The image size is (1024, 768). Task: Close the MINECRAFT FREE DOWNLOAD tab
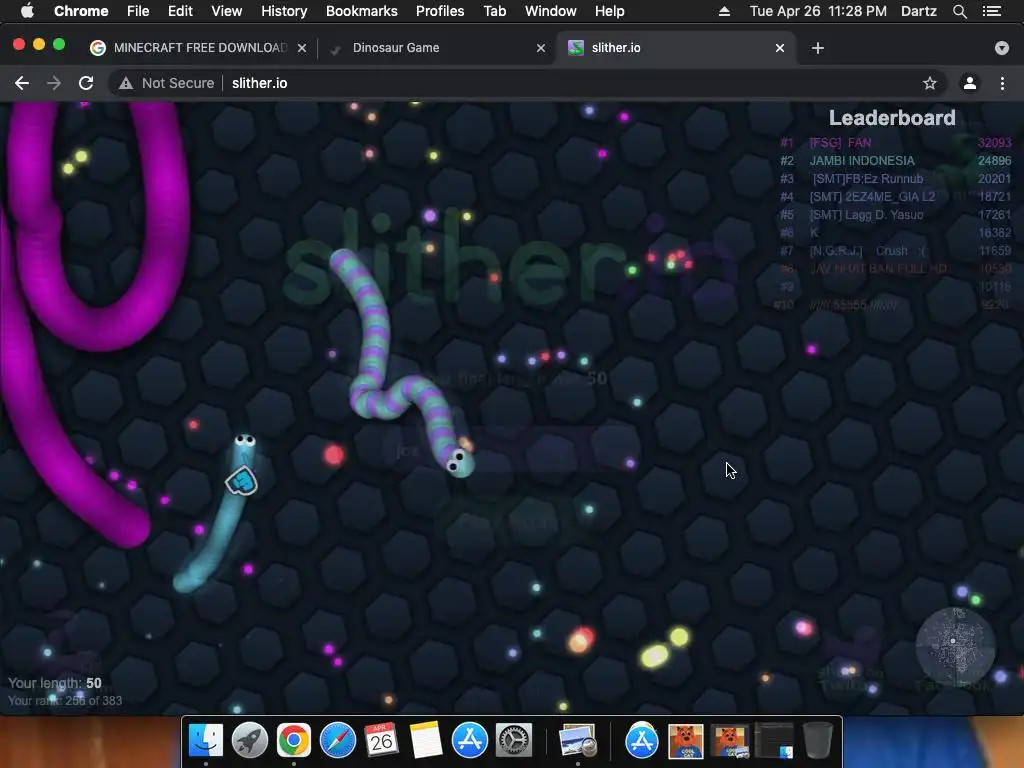[302, 48]
